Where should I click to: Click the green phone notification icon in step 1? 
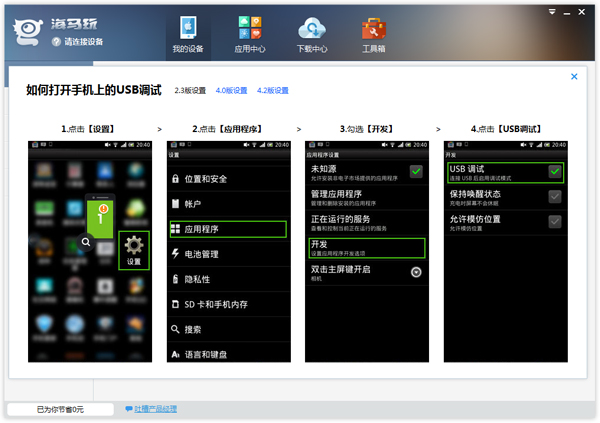click(x=100, y=216)
